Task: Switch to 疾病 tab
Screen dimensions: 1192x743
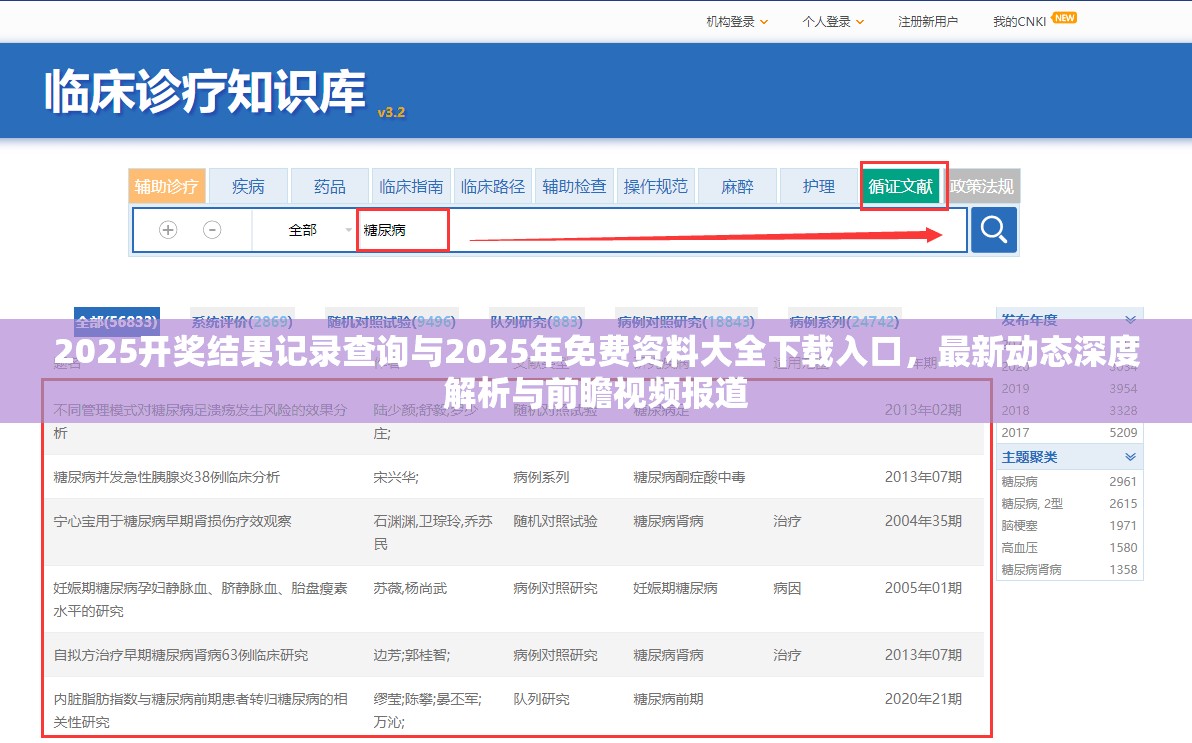Action: 249,186
